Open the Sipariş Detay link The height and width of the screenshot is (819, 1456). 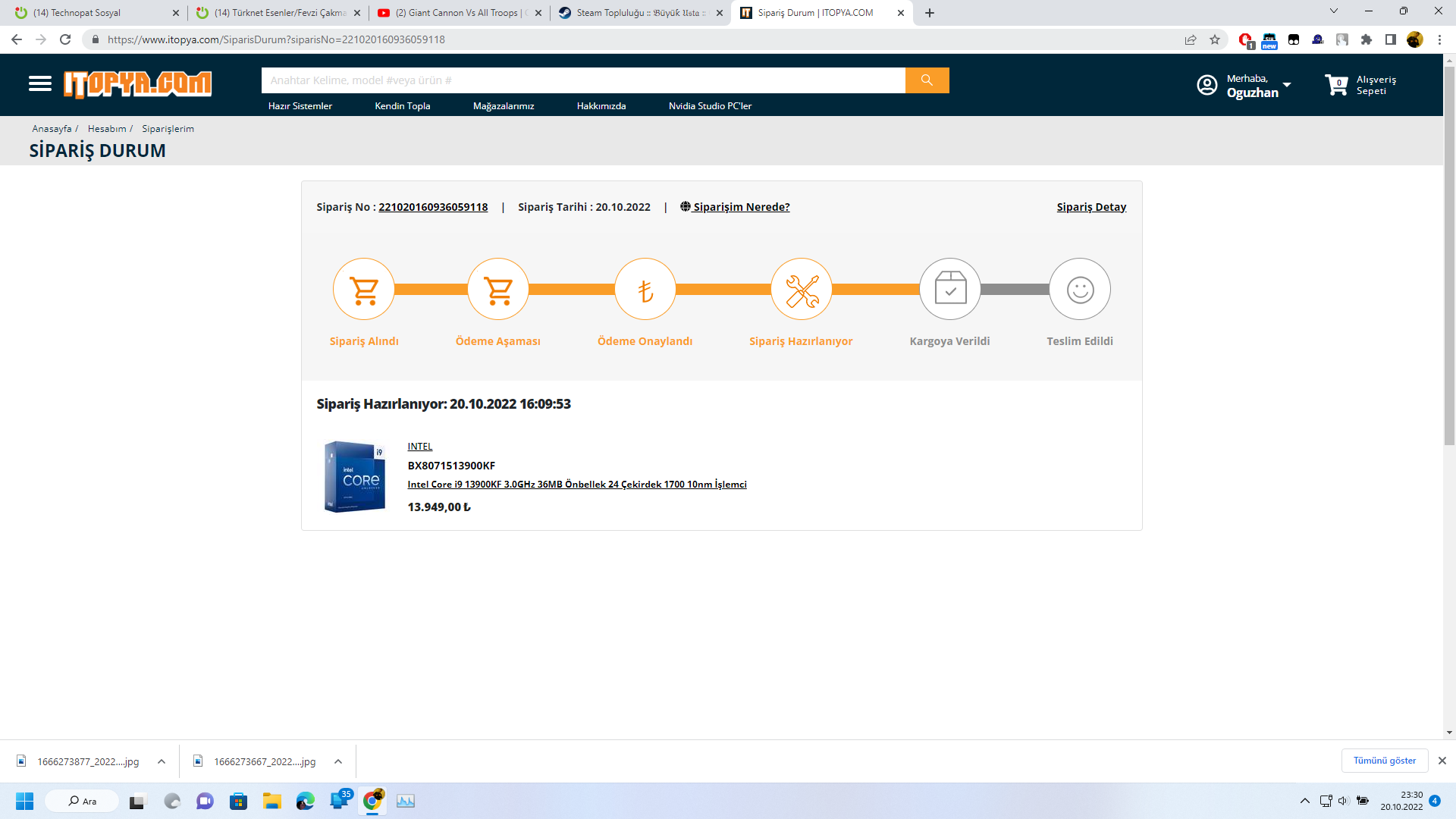point(1091,207)
